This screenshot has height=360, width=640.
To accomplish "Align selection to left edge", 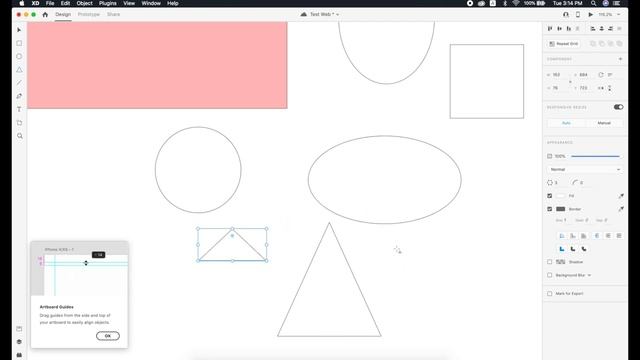I will tap(593, 29).
